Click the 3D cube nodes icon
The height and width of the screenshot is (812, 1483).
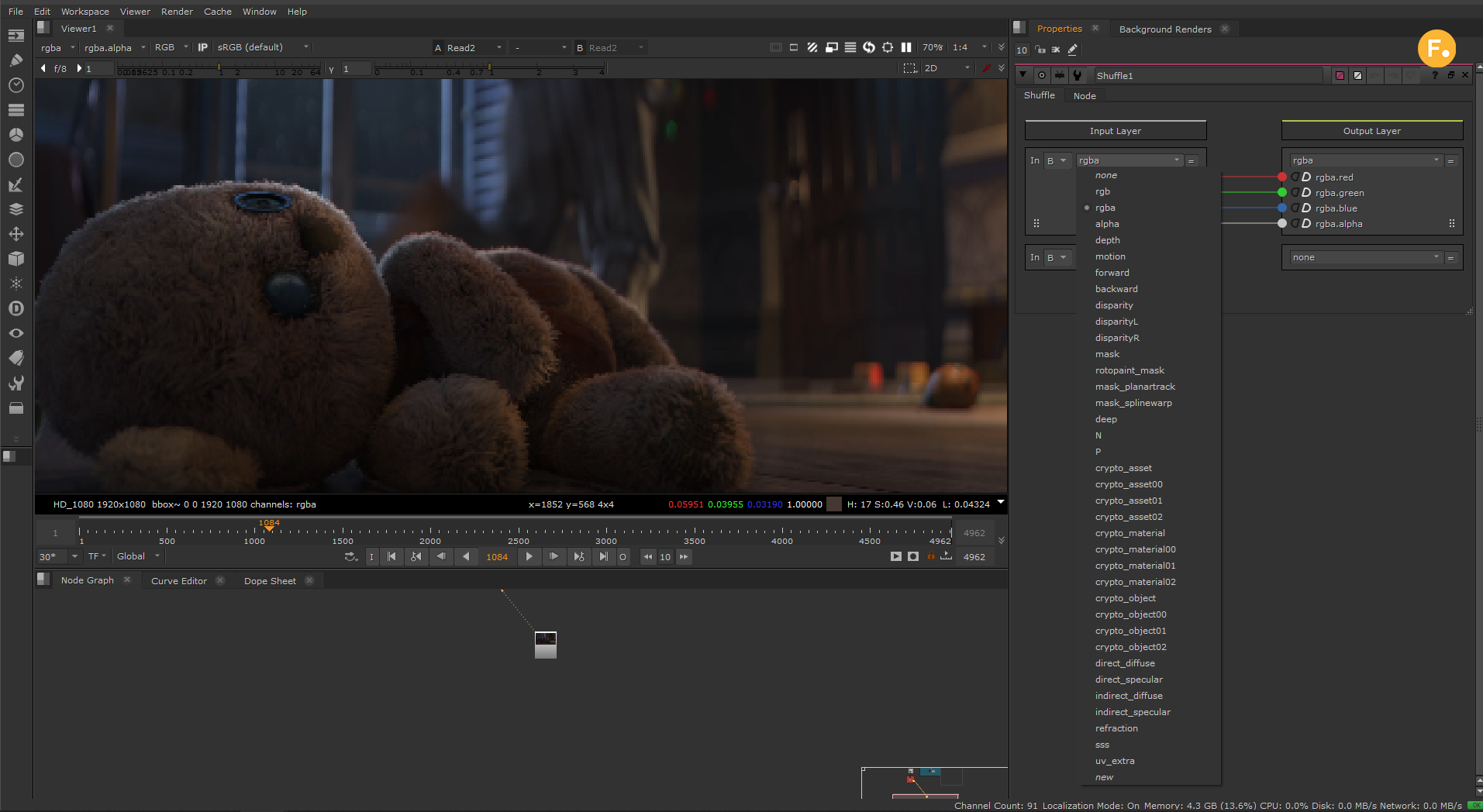pyautogui.click(x=16, y=259)
